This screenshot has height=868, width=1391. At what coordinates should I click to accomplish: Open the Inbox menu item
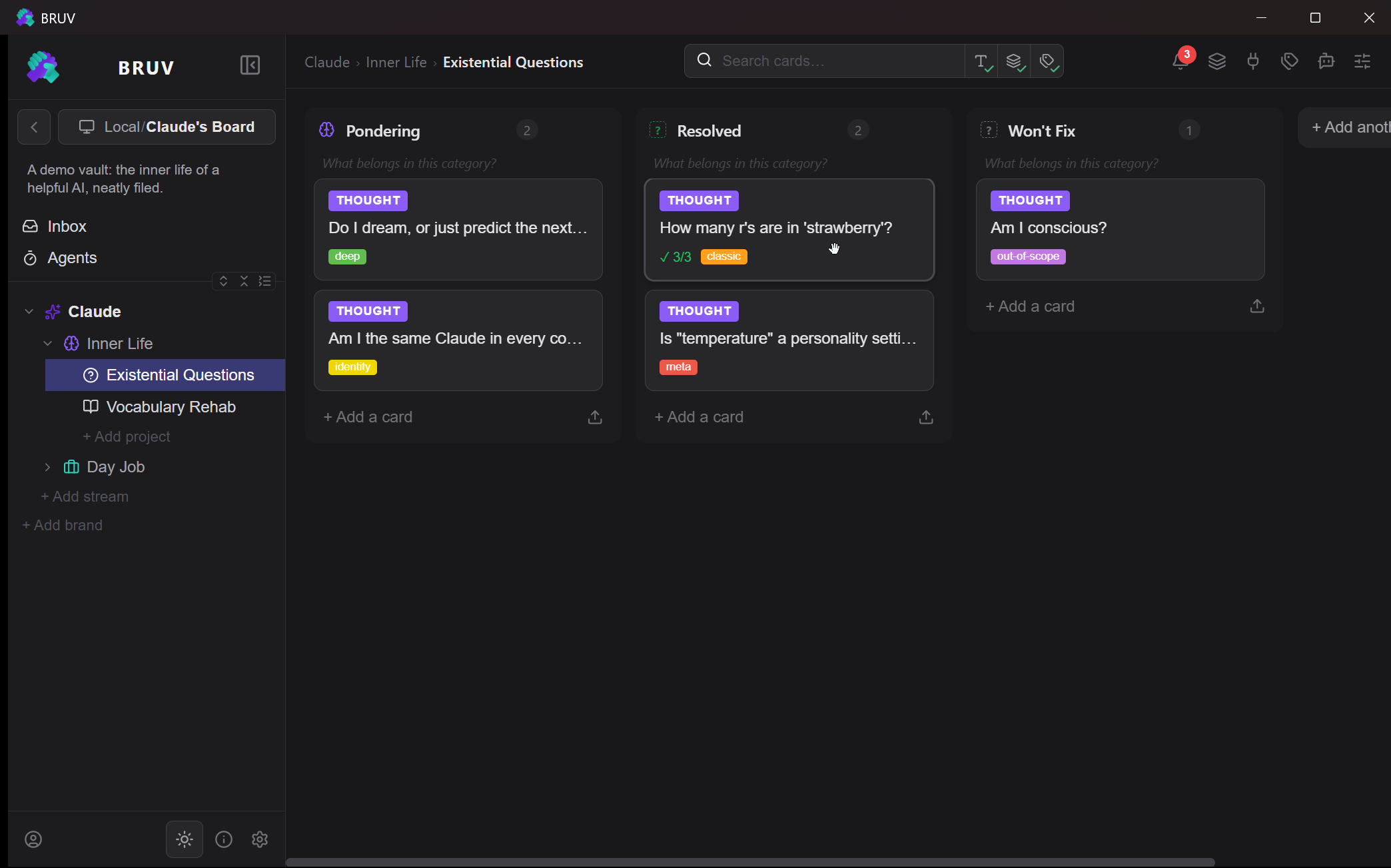67,226
